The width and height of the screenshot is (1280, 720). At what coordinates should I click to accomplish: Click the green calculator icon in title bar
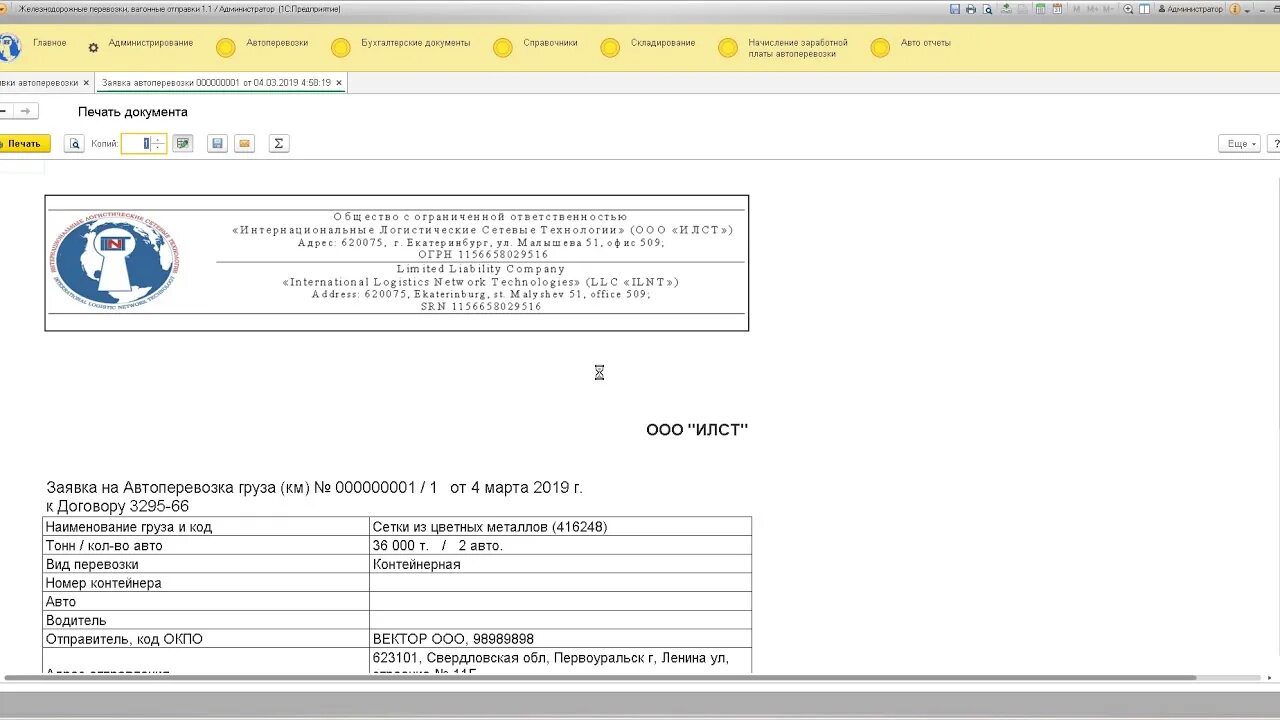click(1041, 9)
